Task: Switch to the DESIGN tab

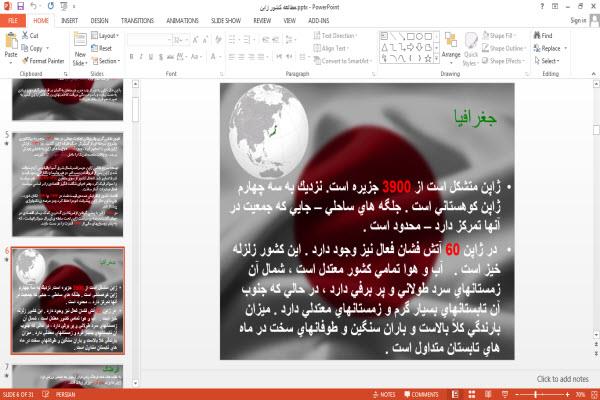Action: 99,21
